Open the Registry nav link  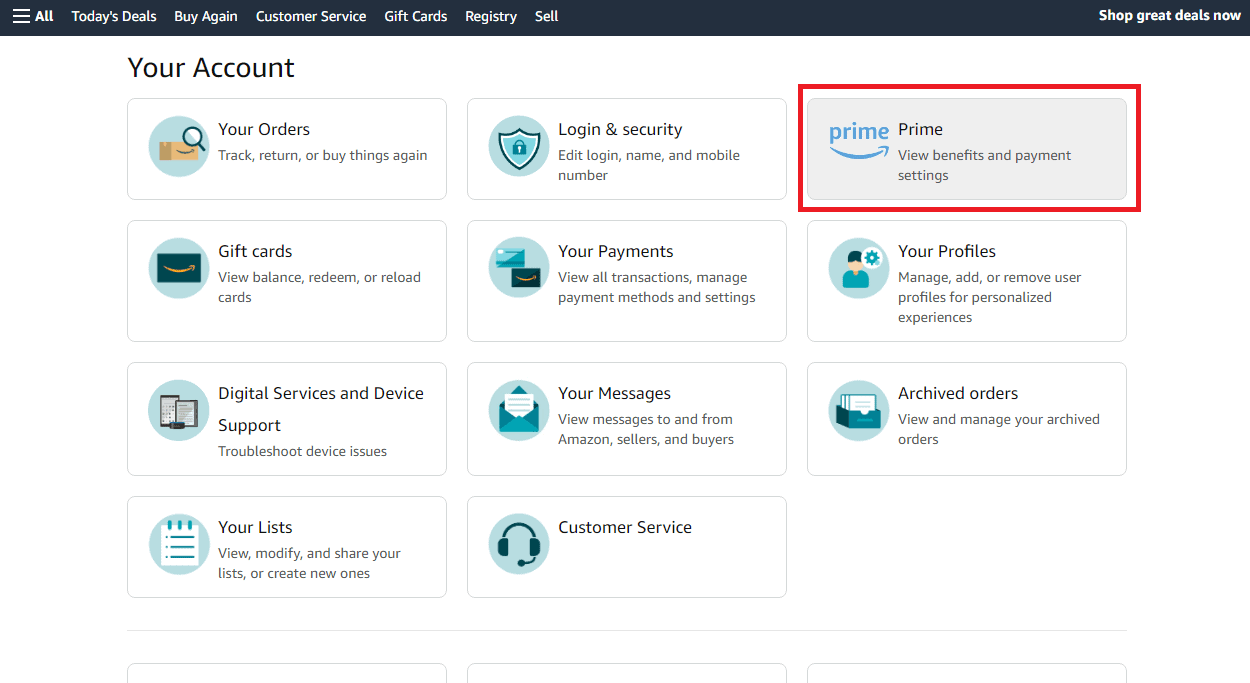(491, 16)
